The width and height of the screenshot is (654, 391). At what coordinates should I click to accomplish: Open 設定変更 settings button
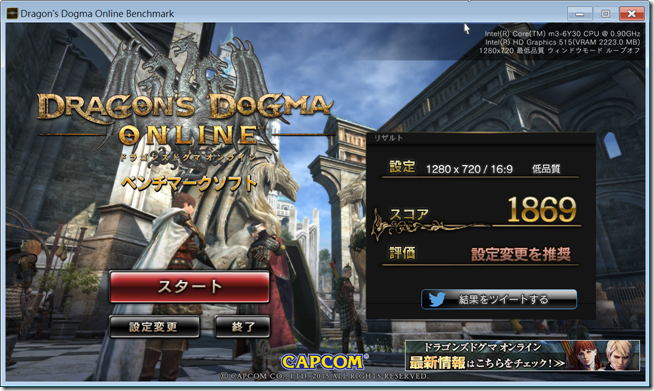point(154,327)
